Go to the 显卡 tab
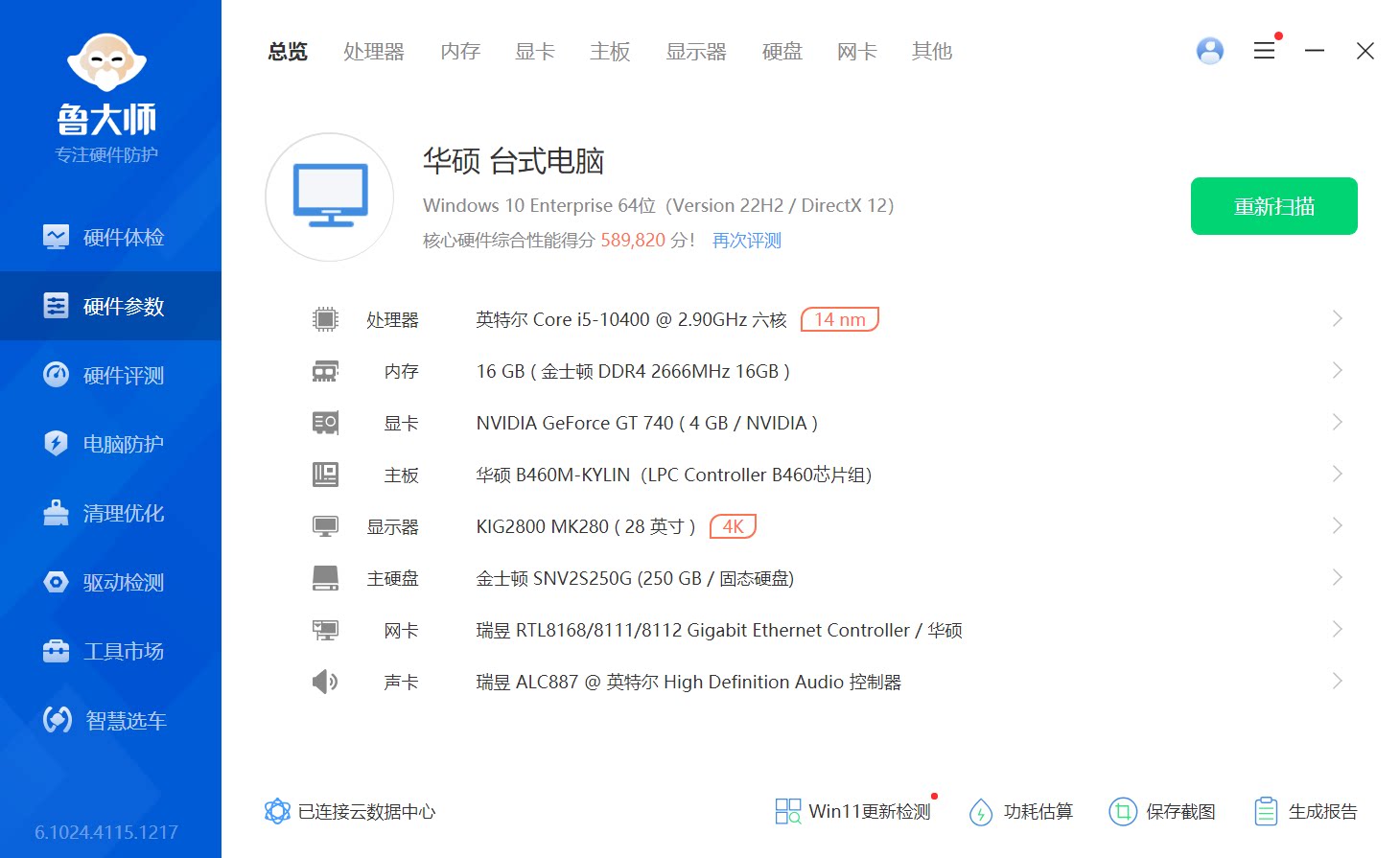 pyautogui.click(x=535, y=52)
